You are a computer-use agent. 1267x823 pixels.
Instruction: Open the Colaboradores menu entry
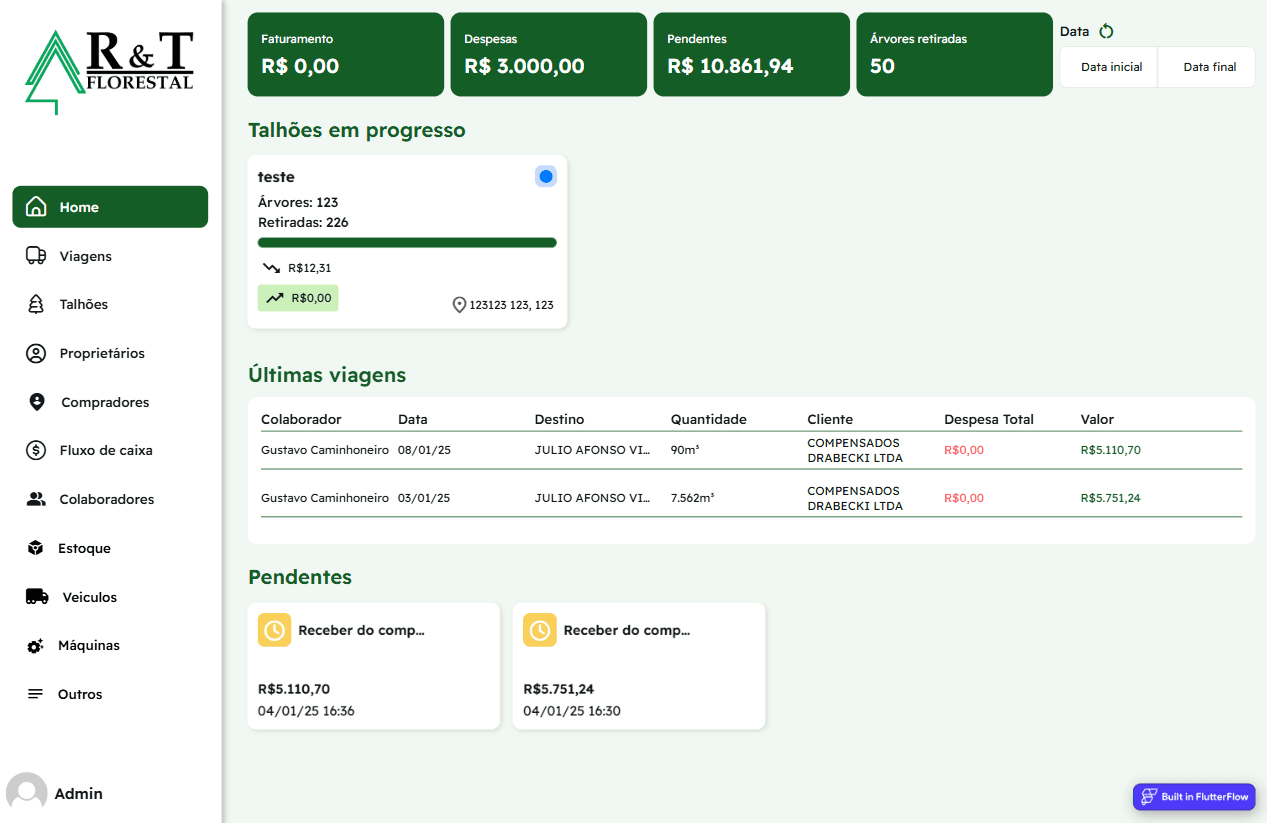[x=110, y=499]
